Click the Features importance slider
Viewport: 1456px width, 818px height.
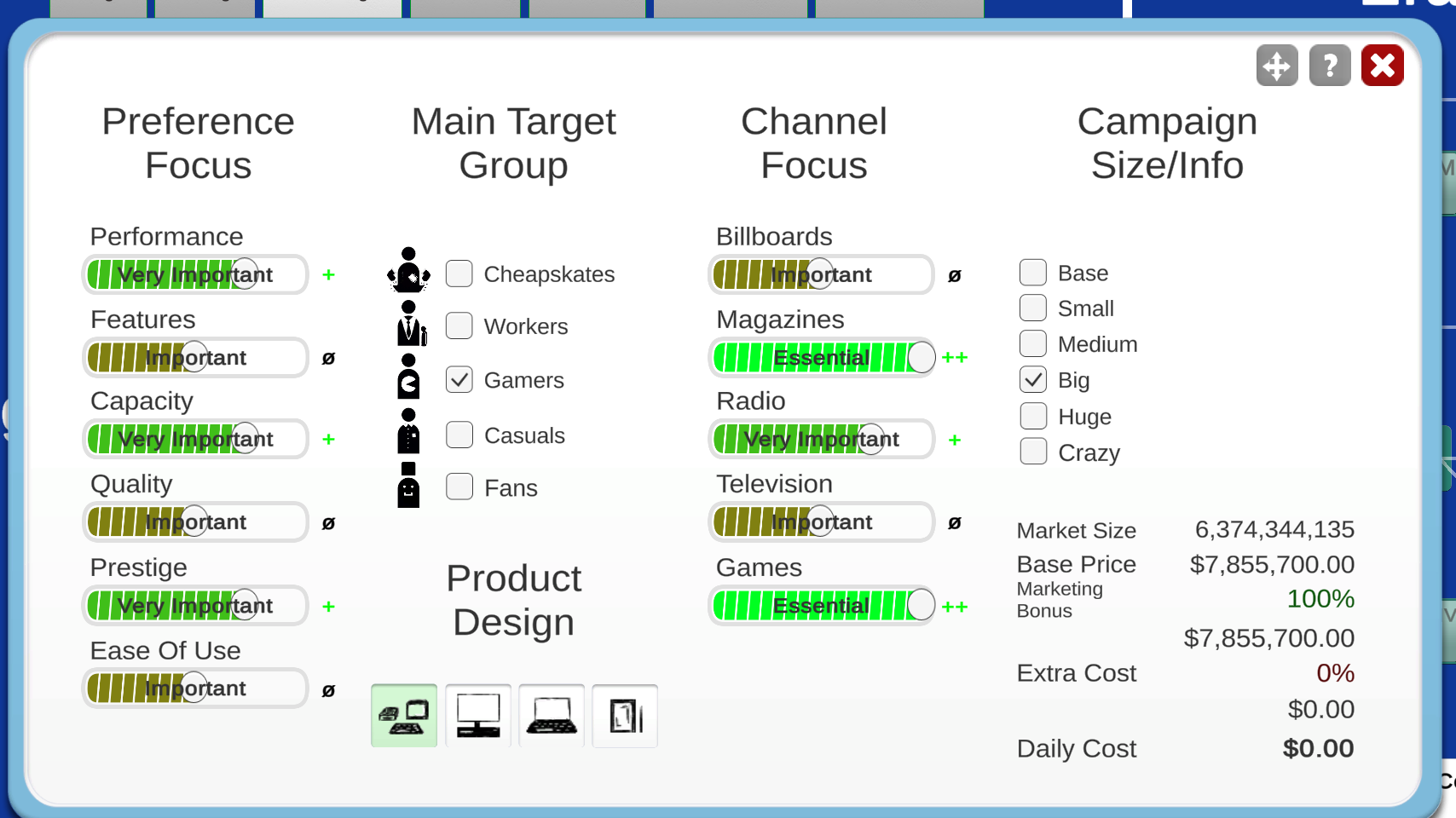pyautogui.click(x=195, y=357)
